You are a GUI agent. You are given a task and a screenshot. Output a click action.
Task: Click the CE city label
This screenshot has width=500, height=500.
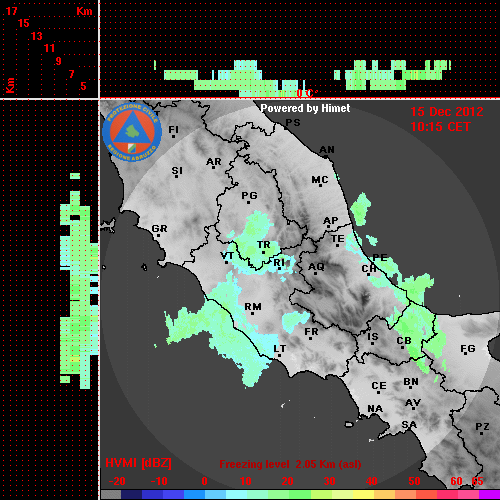point(379,386)
